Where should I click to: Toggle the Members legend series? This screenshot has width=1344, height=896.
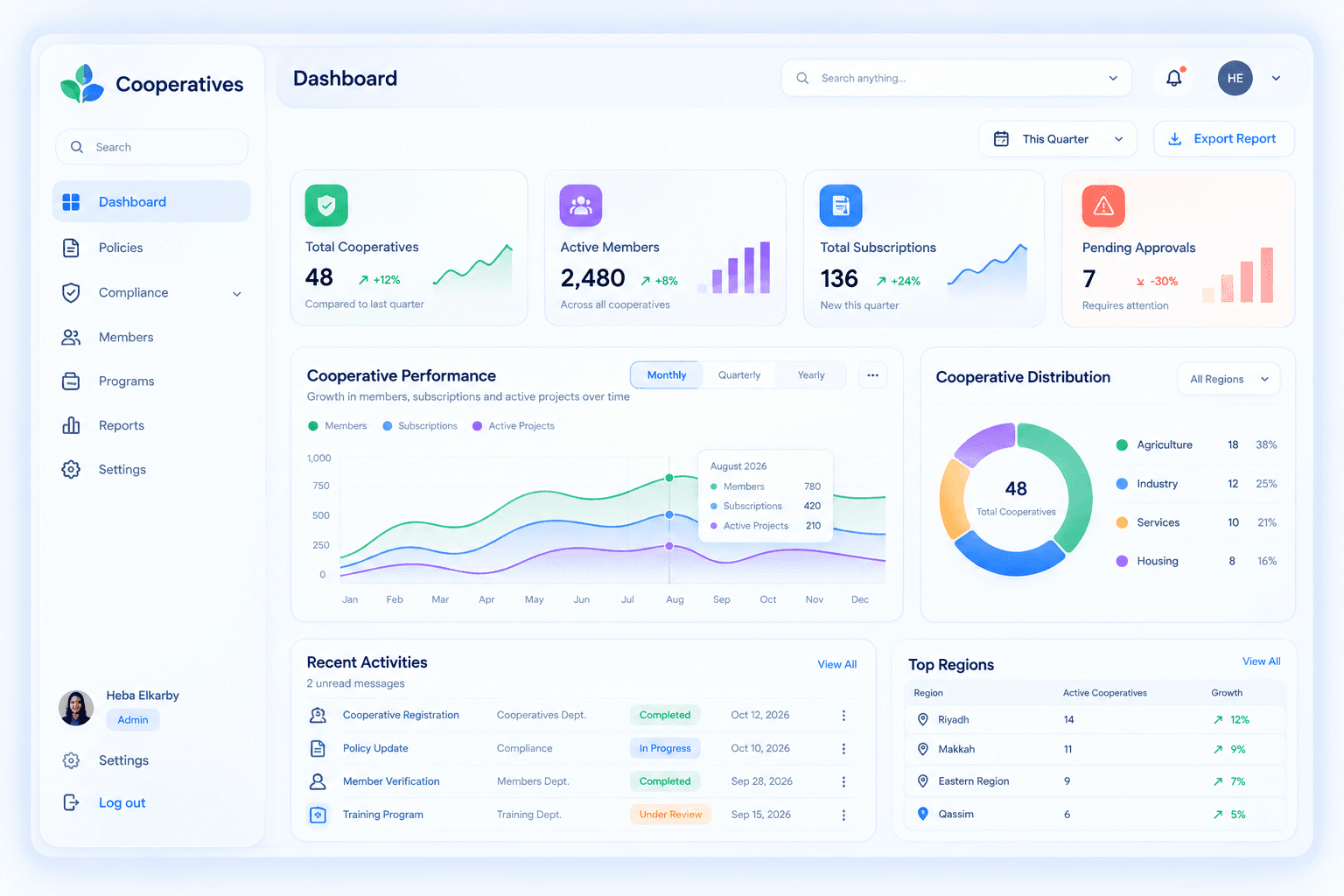pos(337,426)
